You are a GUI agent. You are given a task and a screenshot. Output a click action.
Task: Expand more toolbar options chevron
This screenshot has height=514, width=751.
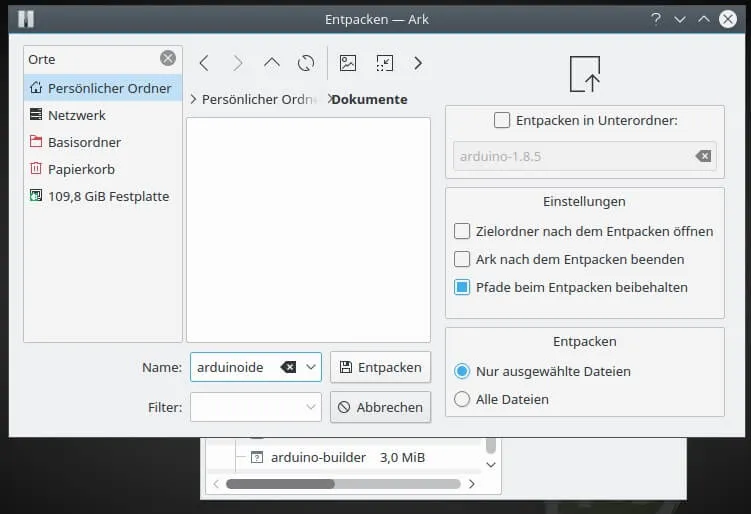[x=418, y=63]
